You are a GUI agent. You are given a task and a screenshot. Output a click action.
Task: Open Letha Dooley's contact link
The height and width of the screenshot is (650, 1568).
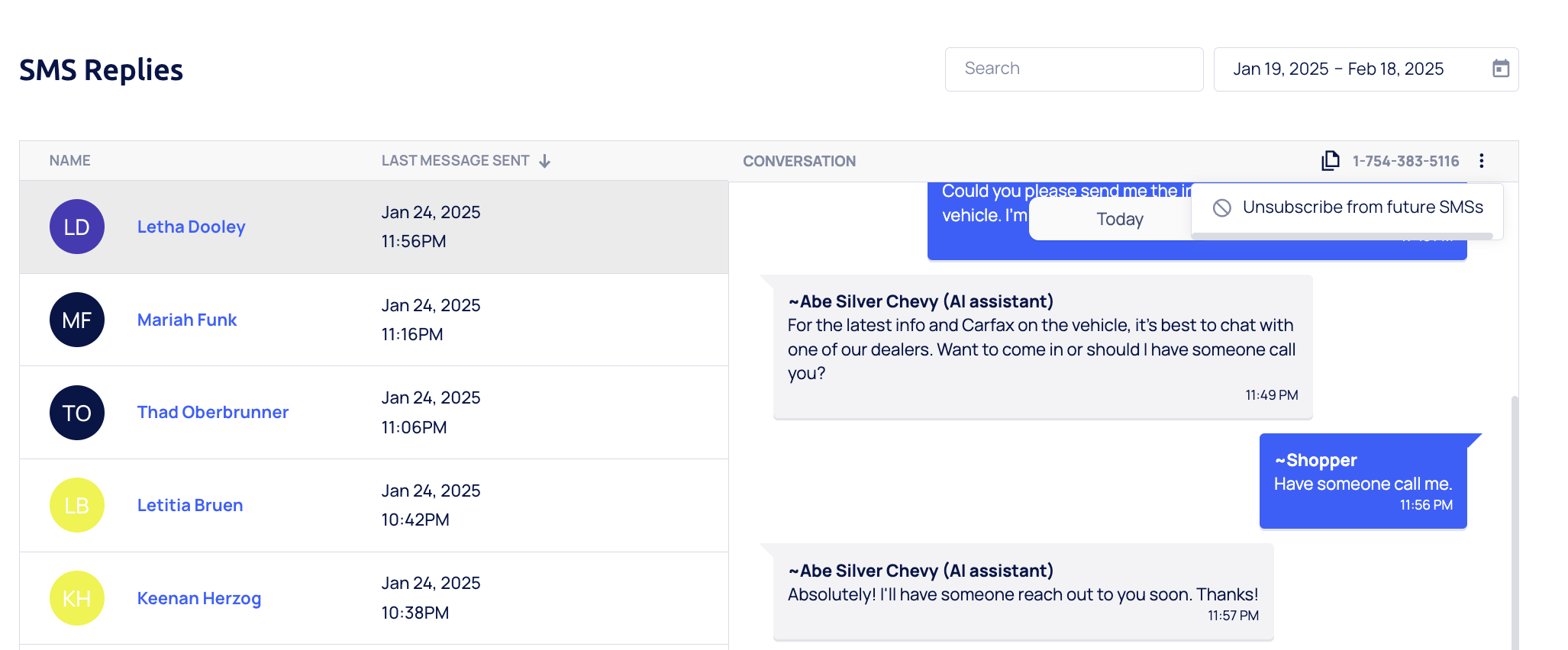pos(191,227)
